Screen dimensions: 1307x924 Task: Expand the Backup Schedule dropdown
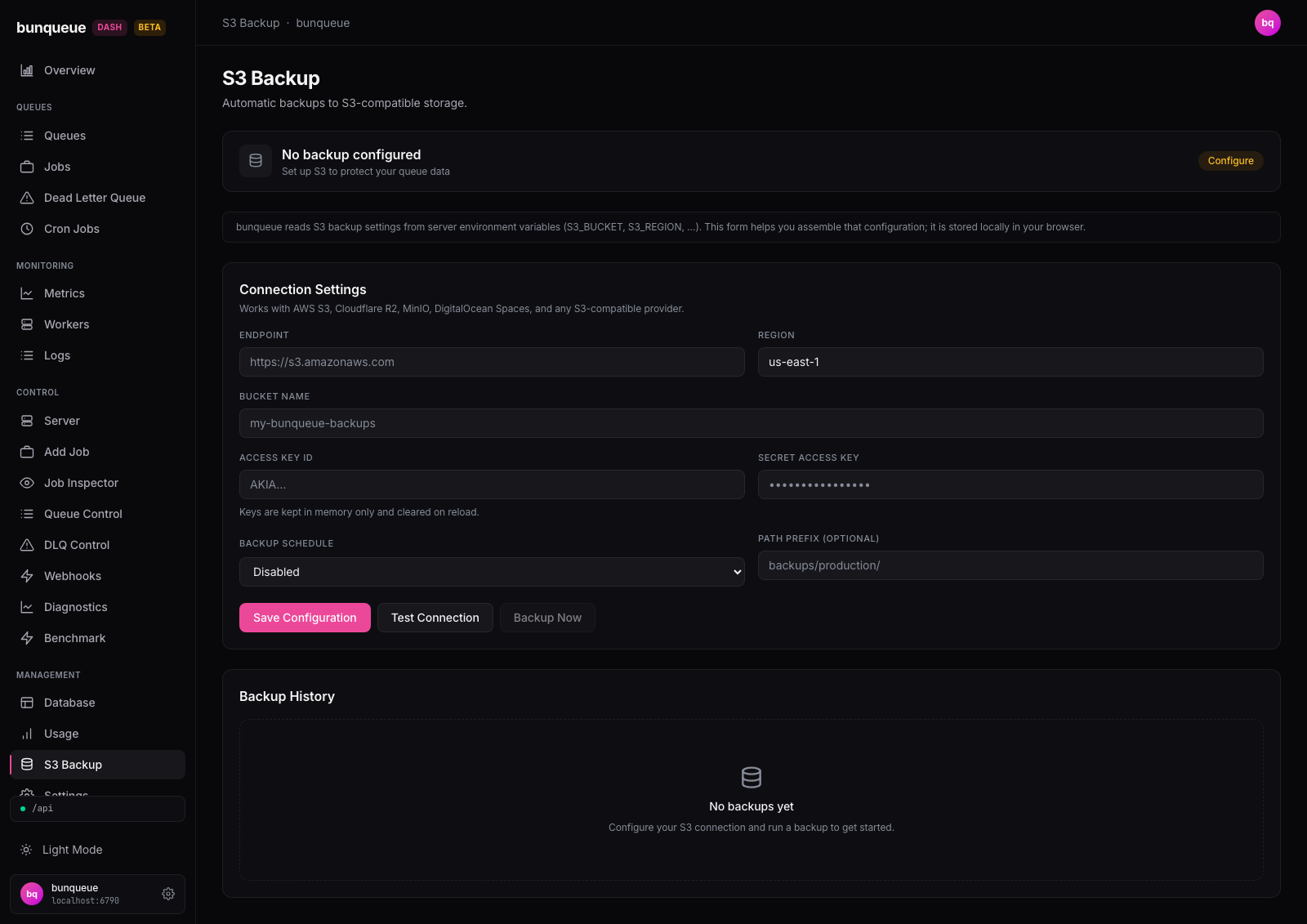coord(492,572)
